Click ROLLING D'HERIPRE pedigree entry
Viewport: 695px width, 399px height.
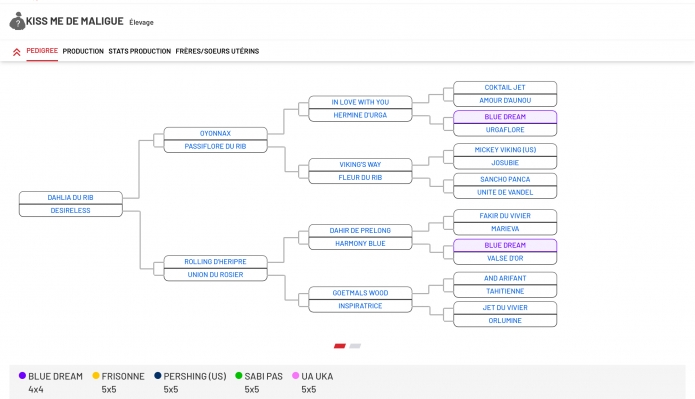[215, 262]
